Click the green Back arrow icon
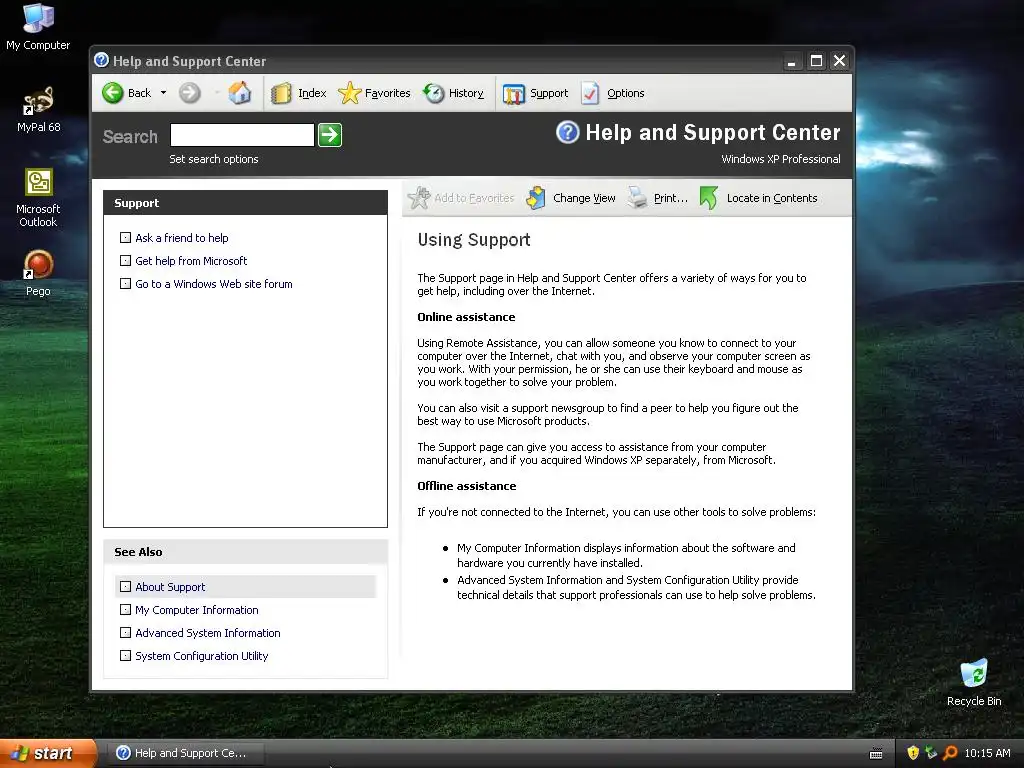 tap(112, 93)
